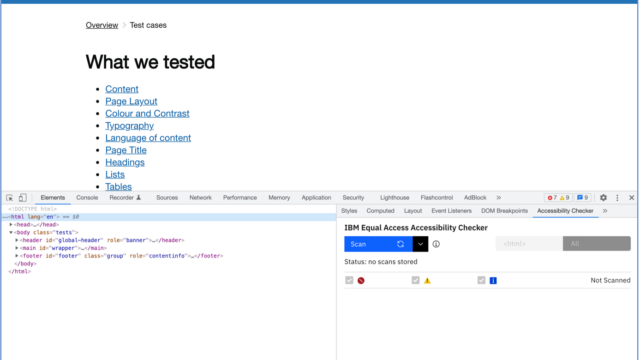Click the html element focus field
Image resolution: width=640 pixels, height=360 pixels.
click(529, 244)
